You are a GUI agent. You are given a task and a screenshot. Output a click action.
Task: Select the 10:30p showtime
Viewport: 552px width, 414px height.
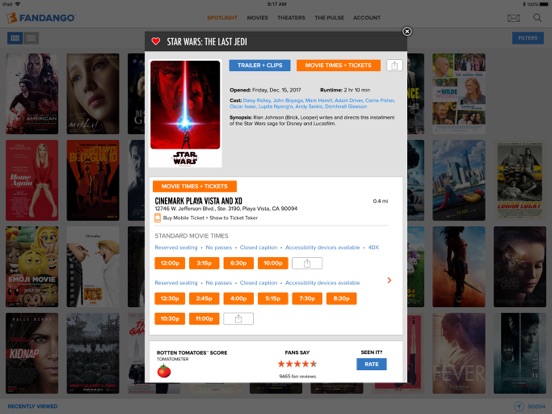click(x=170, y=319)
